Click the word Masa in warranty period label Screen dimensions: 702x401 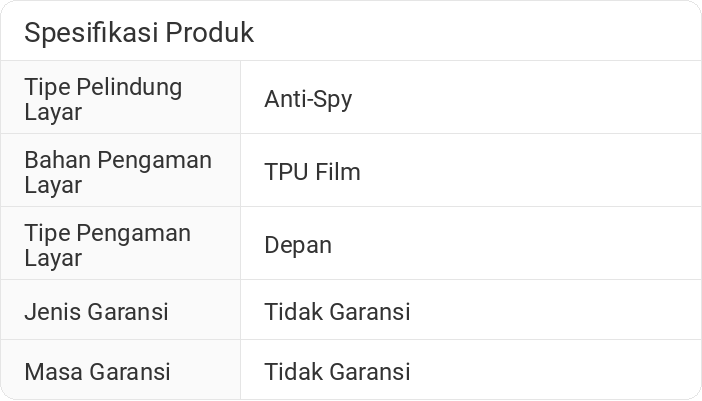(x=54, y=372)
